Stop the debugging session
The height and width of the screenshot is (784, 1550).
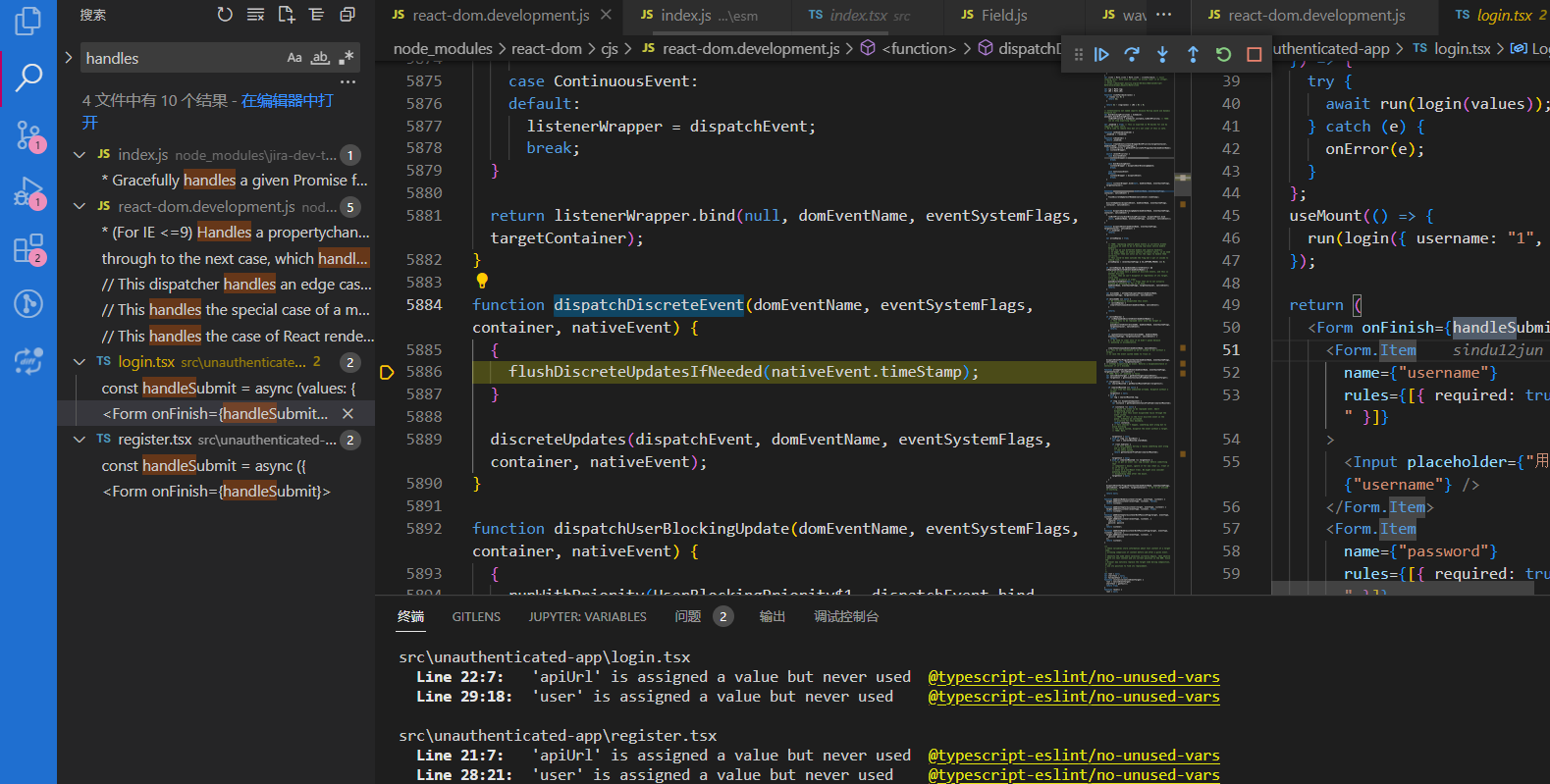pyautogui.click(x=1254, y=55)
